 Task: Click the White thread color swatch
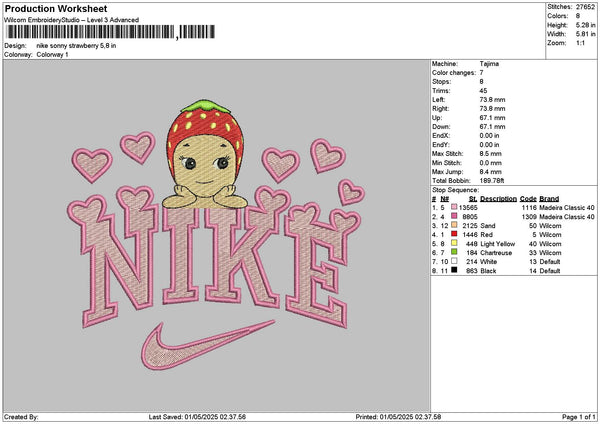click(x=453, y=262)
